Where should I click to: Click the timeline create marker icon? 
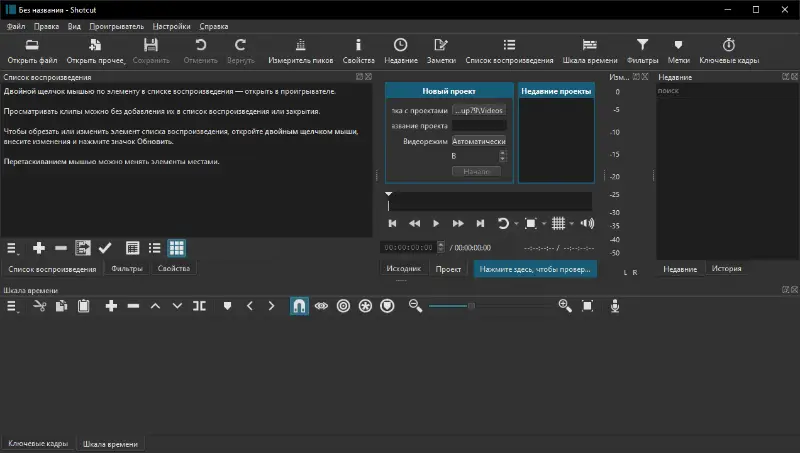(228, 306)
